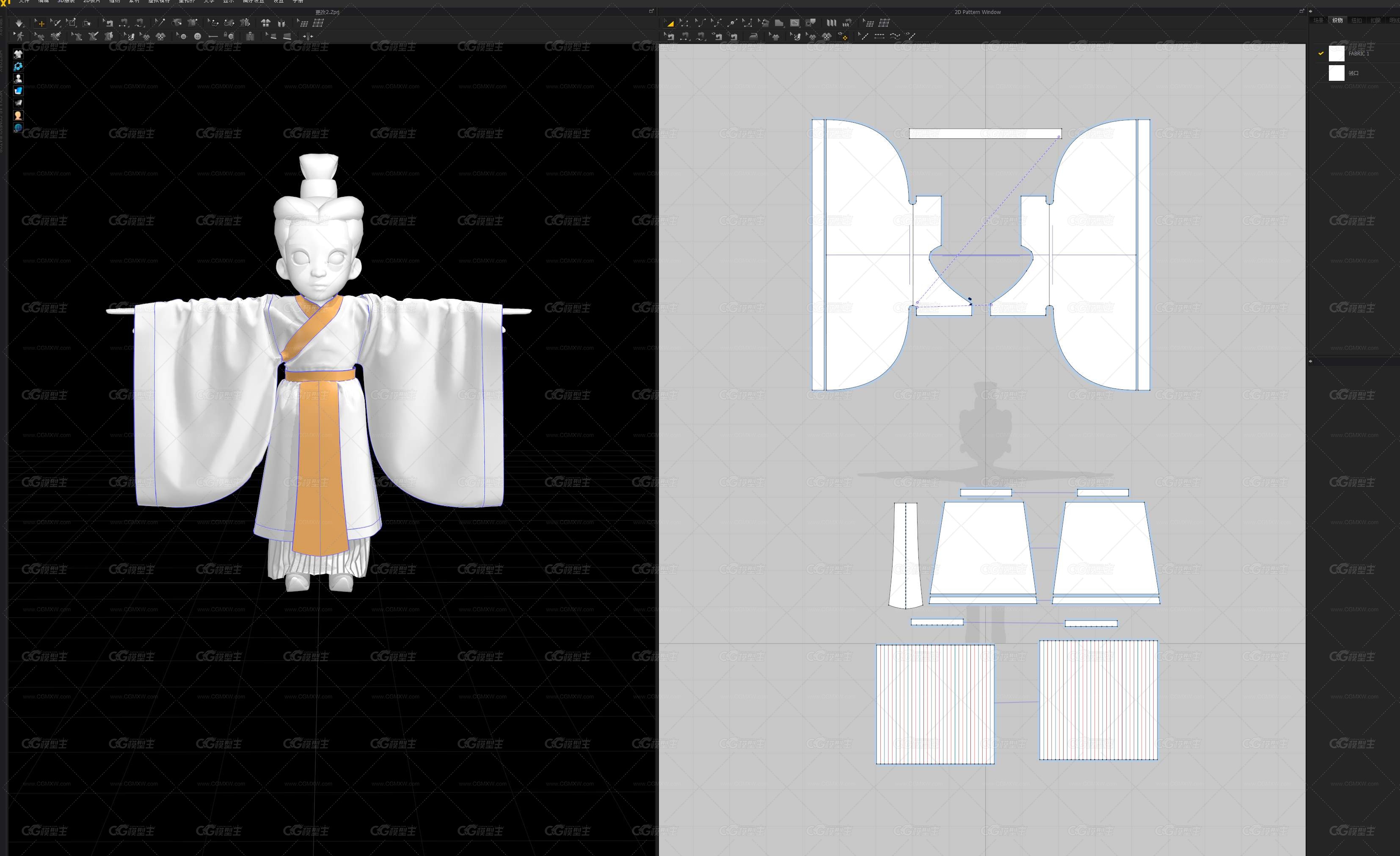
Task: Select the 3D Button tool
Action: tap(198, 36)
